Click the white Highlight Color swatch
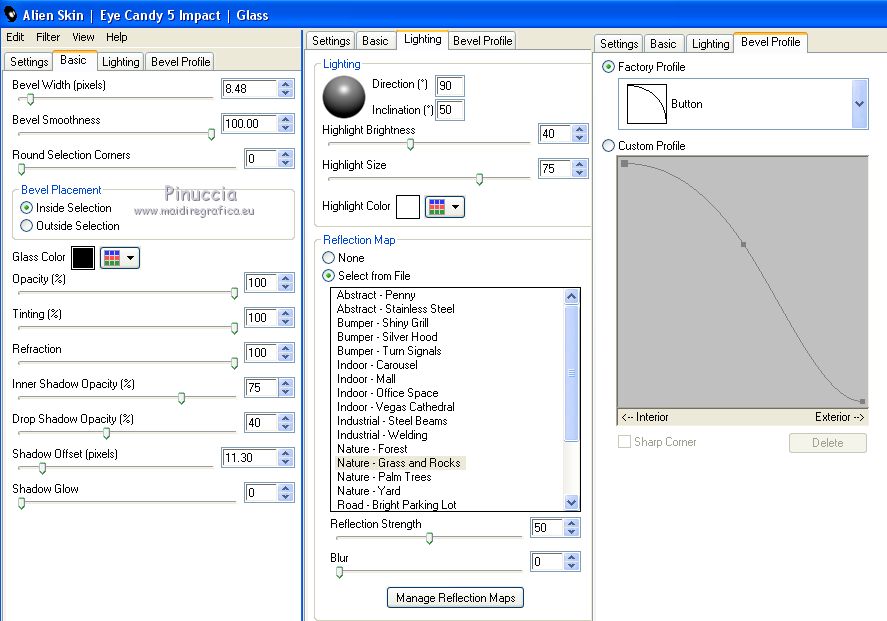 coord(408,207)
